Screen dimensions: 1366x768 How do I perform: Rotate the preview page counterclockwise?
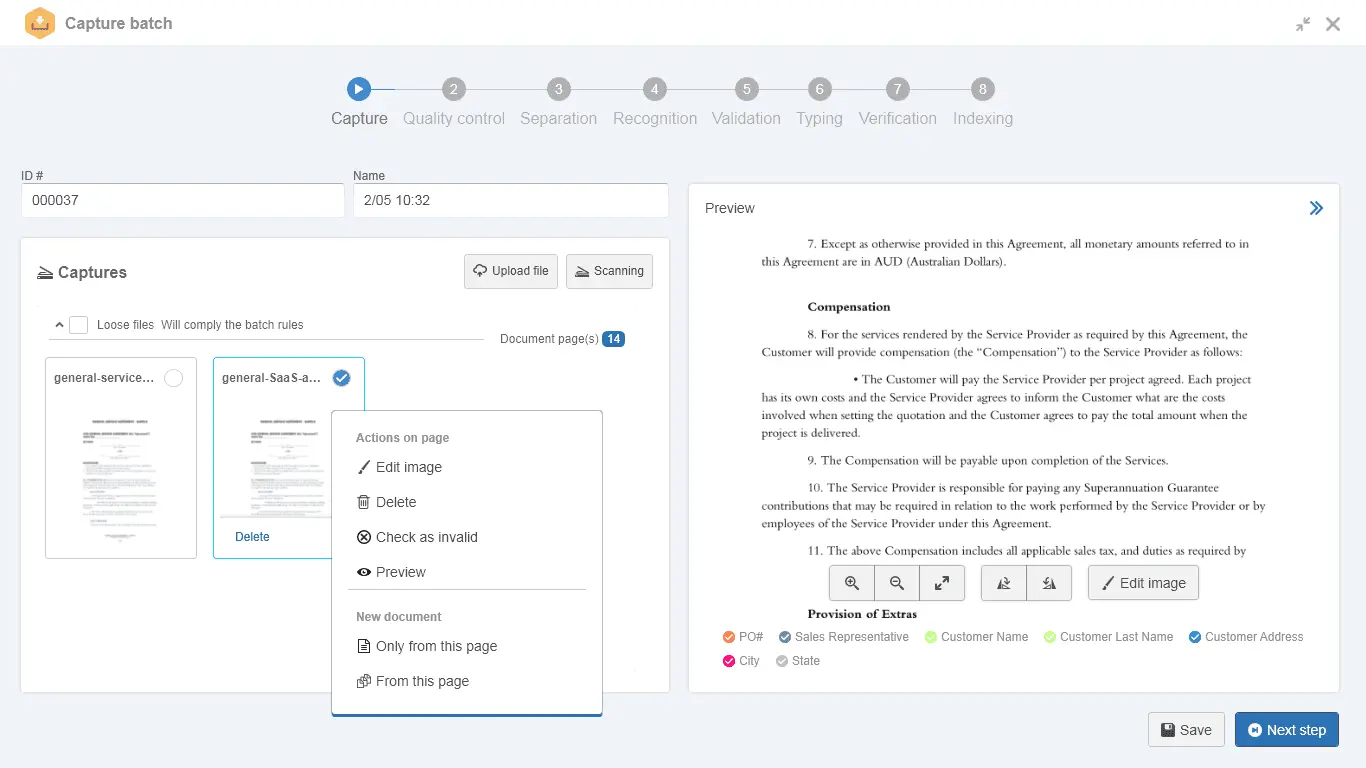click(x=1004, y=583)
